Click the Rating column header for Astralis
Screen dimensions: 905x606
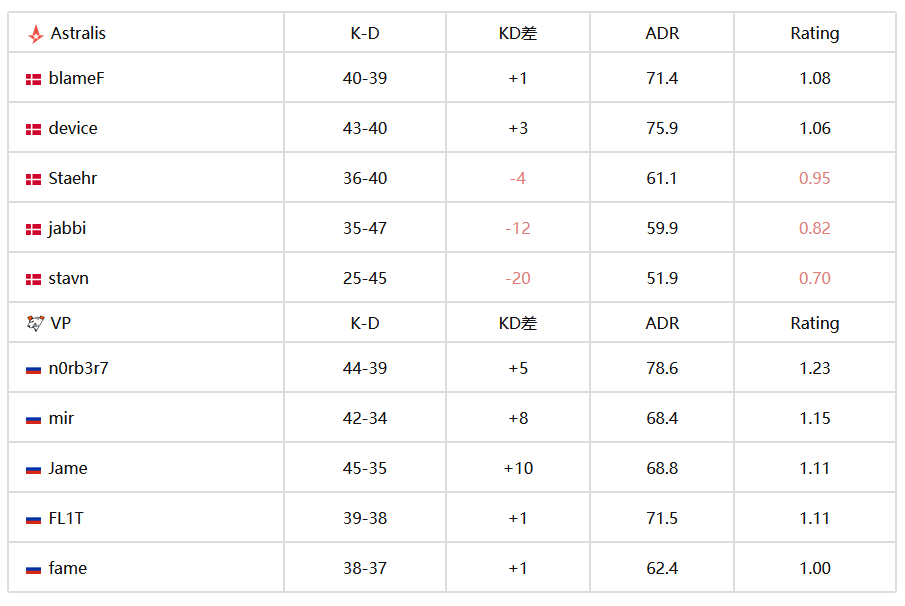pyautogui.click(x=814, y=33)
